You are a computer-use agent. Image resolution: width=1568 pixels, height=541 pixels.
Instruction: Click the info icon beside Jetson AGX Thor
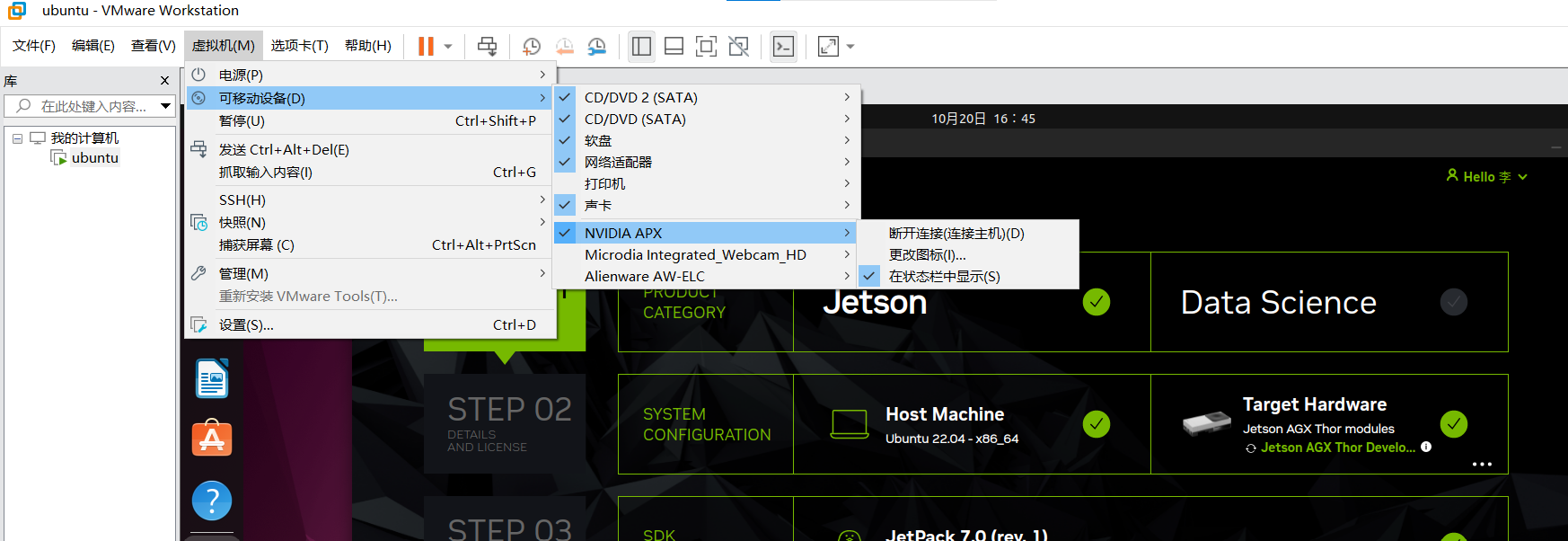pos(1426,447)
